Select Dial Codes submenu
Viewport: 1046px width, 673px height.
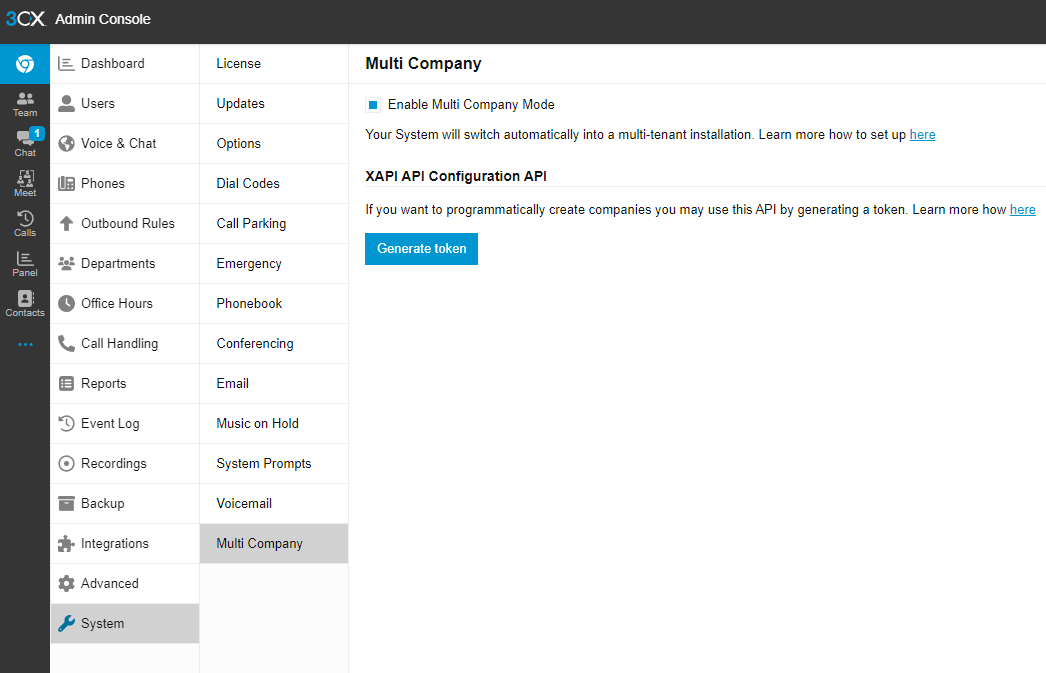(274, 183)
